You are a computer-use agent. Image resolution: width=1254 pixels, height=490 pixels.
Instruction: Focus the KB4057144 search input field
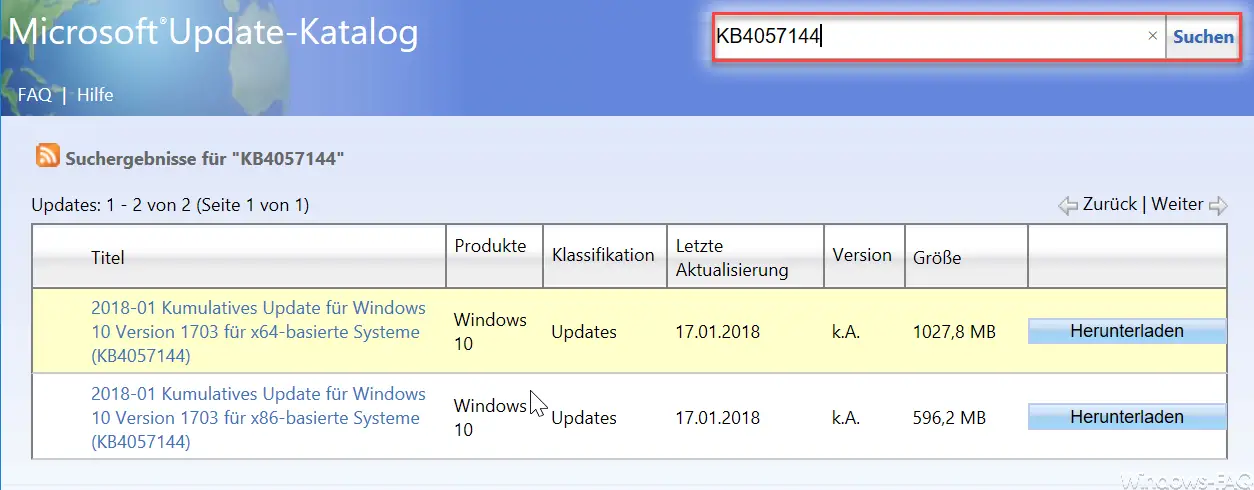930,37
